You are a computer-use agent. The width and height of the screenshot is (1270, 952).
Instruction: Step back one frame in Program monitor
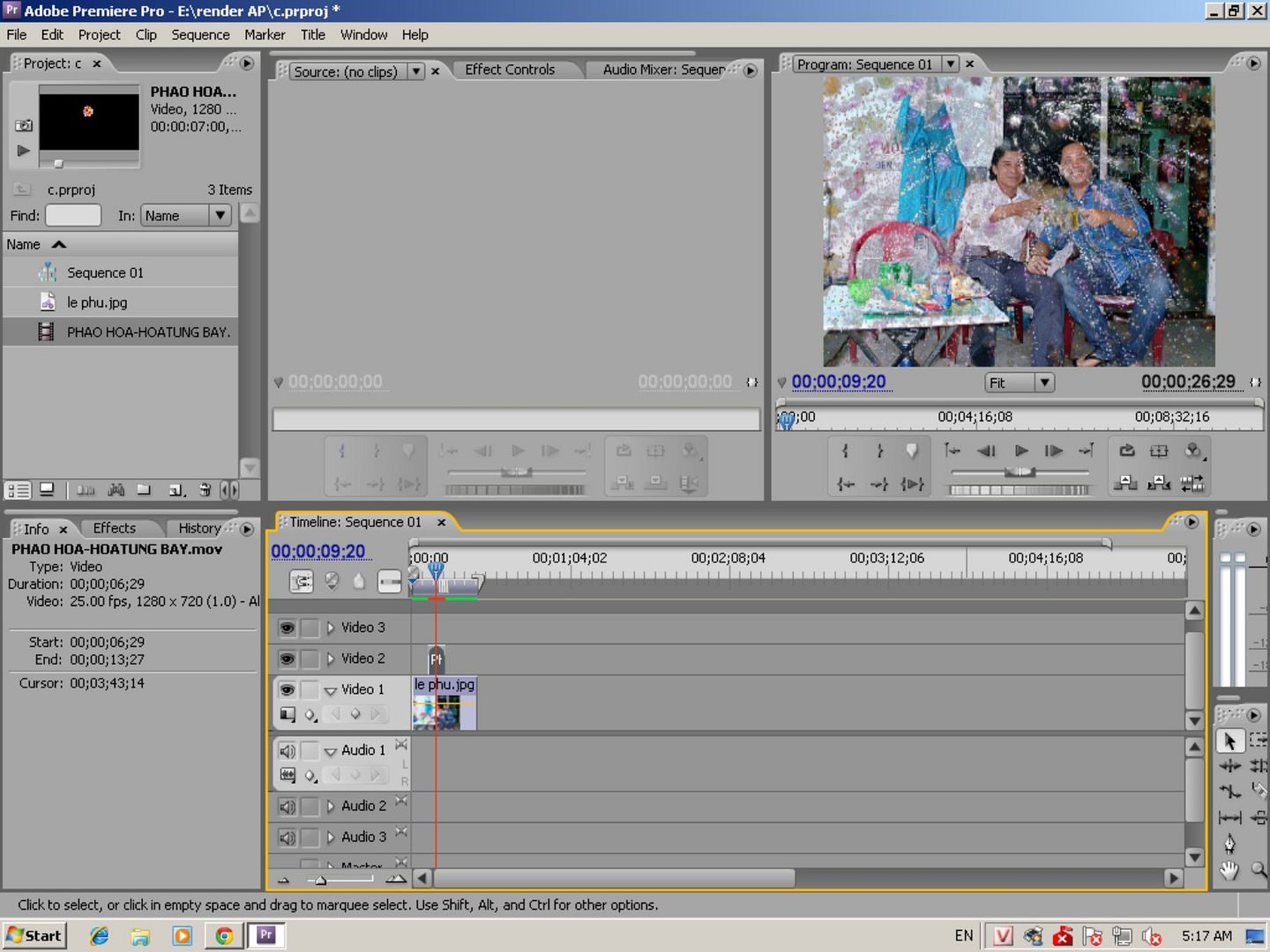[987, 450]
